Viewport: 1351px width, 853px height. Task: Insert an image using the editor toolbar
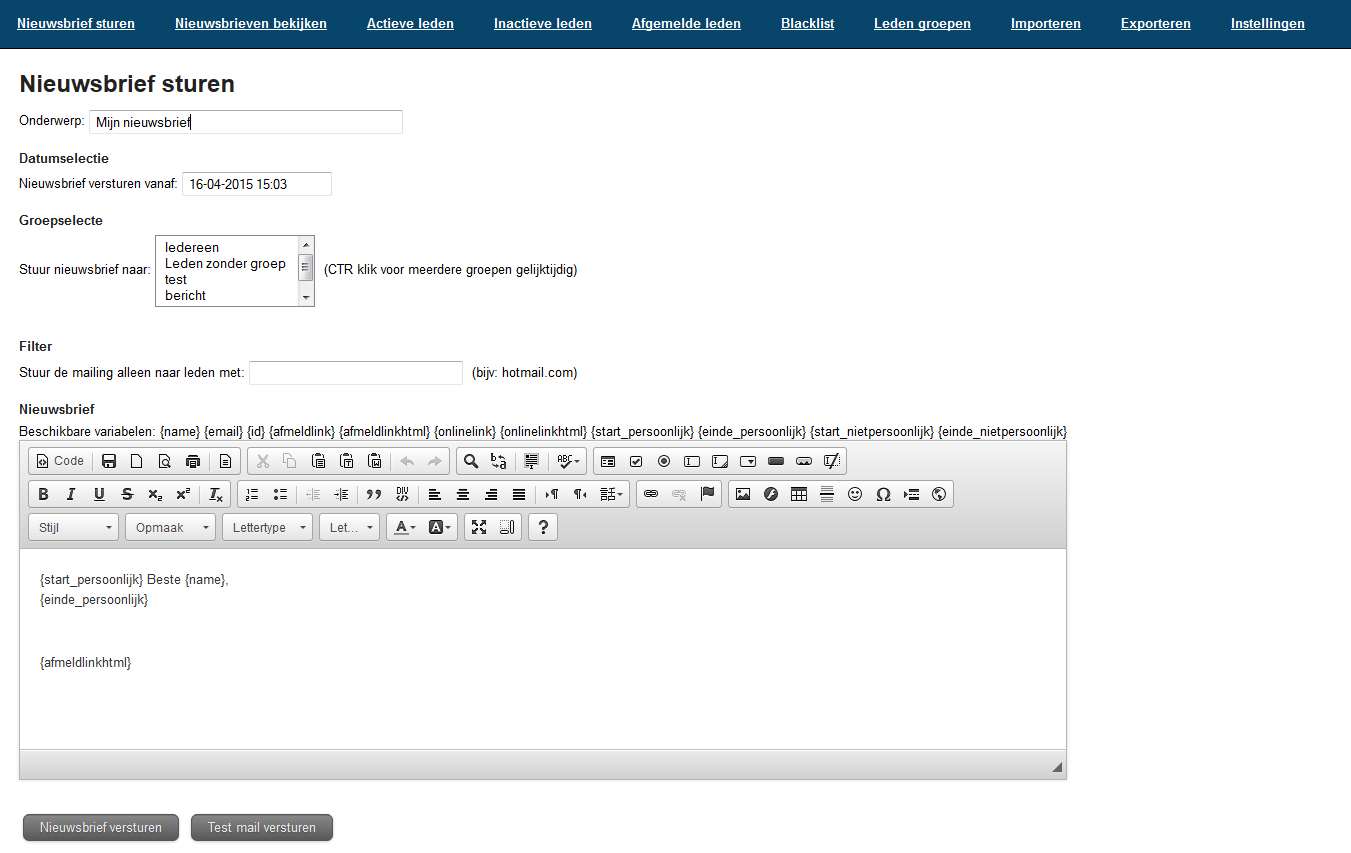[743, 494]
